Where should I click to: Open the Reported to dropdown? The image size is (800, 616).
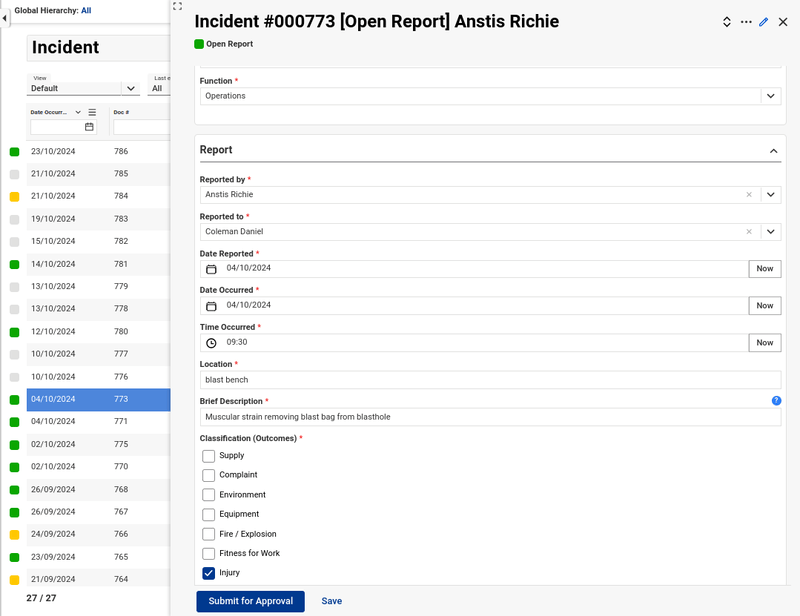coord(771,231)
